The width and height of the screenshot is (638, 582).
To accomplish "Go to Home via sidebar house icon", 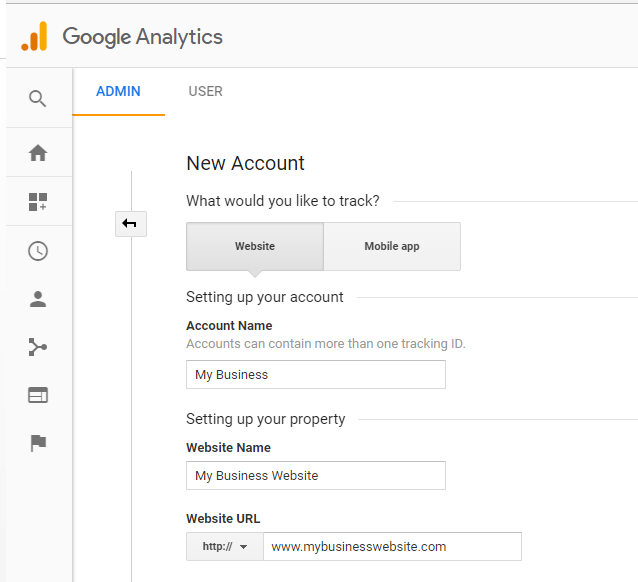I will click(38, 153).
